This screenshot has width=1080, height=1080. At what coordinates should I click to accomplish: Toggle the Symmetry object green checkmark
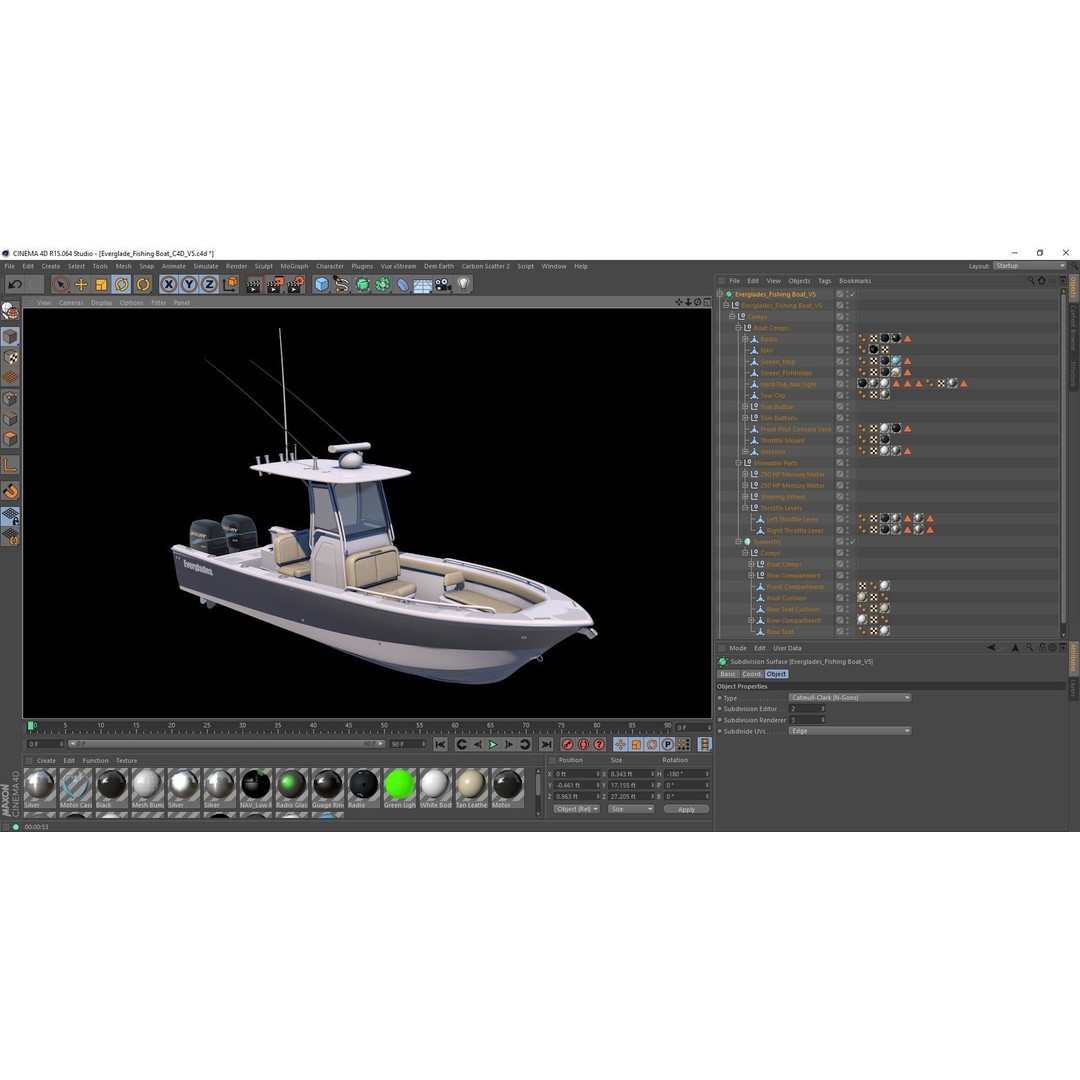pyautogui.click(x=853, y=542)
